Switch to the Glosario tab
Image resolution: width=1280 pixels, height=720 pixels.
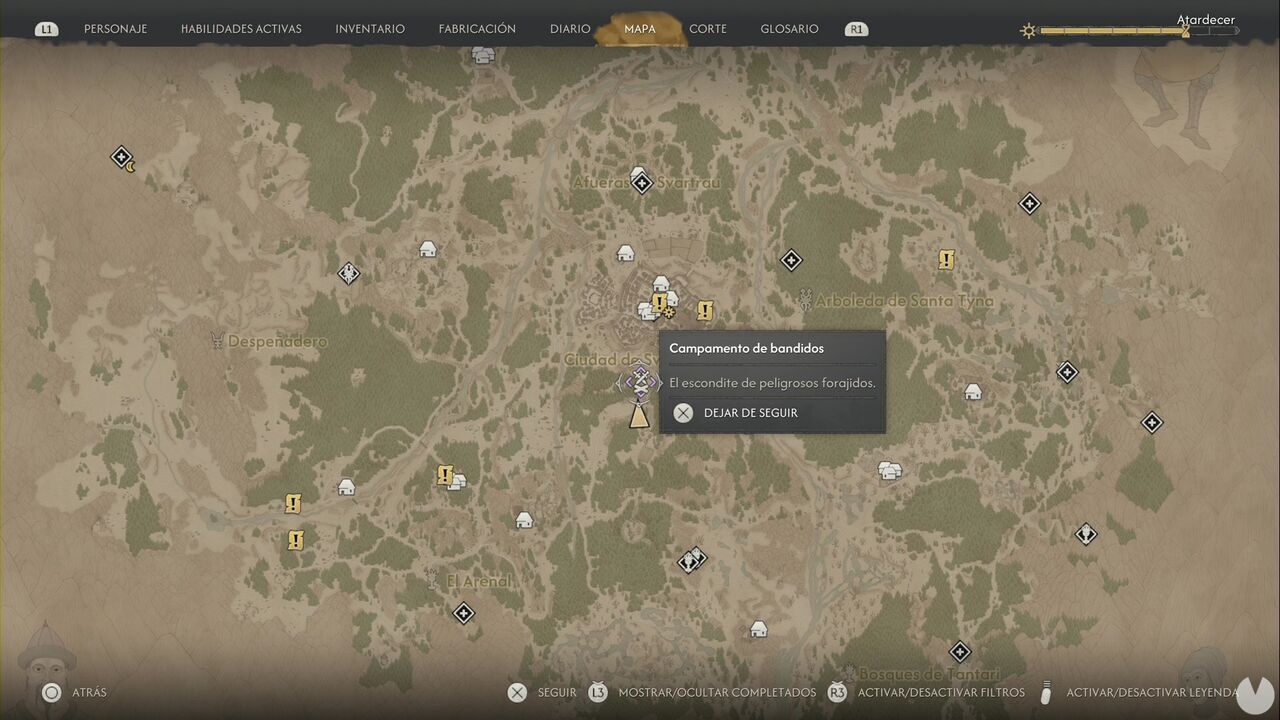tap(789, 29)
